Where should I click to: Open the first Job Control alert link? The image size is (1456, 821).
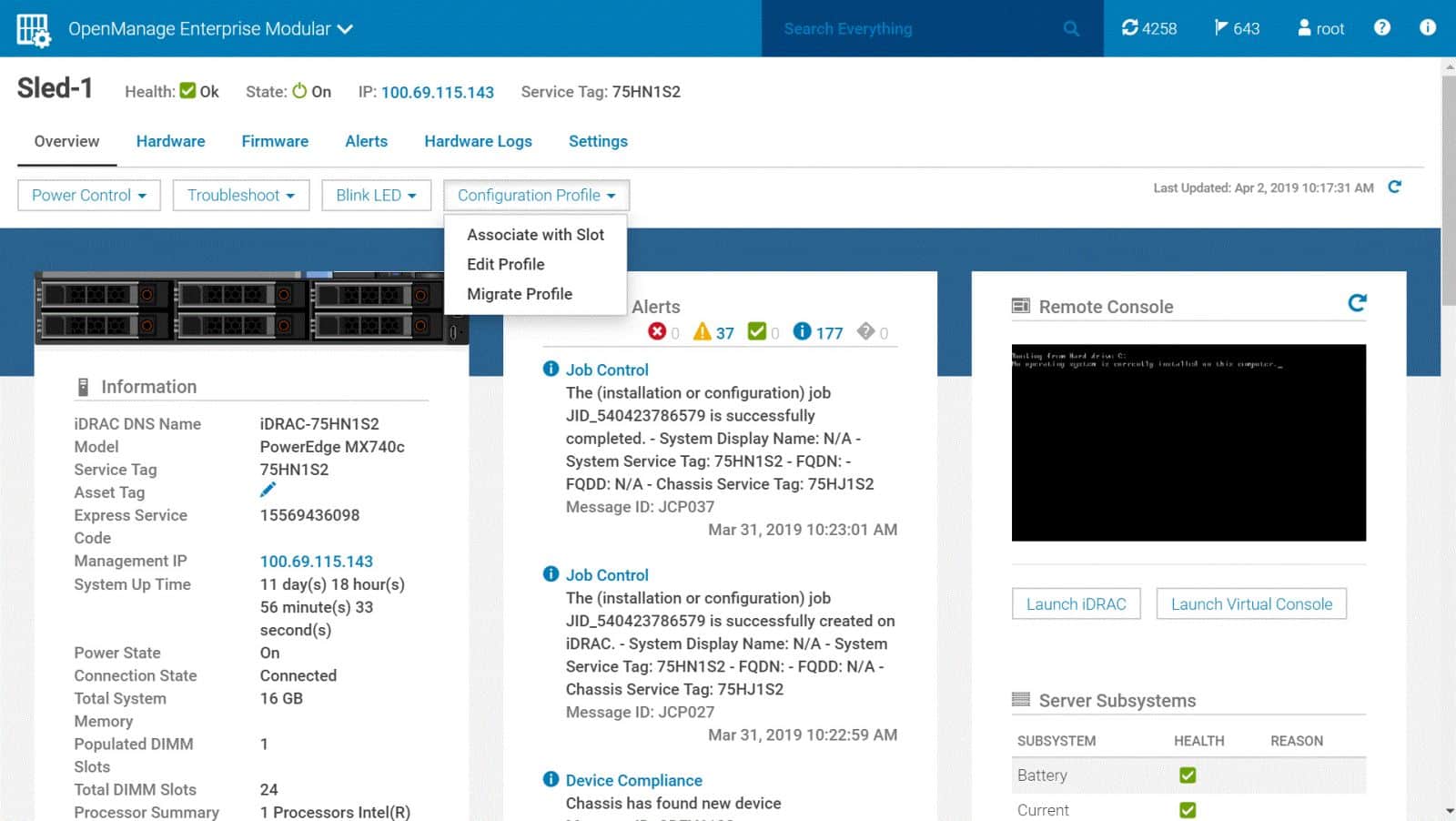coord(607,370)
